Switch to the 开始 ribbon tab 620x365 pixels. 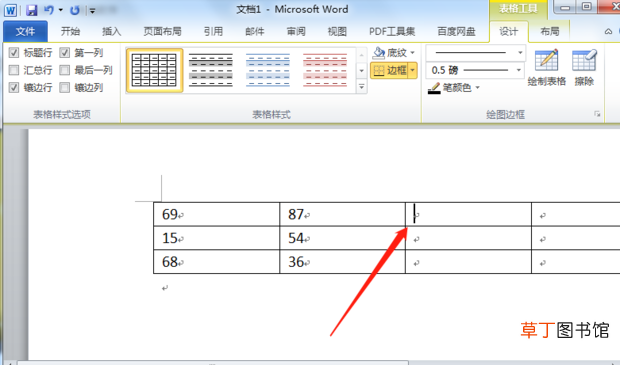click(x=70, y=31)
